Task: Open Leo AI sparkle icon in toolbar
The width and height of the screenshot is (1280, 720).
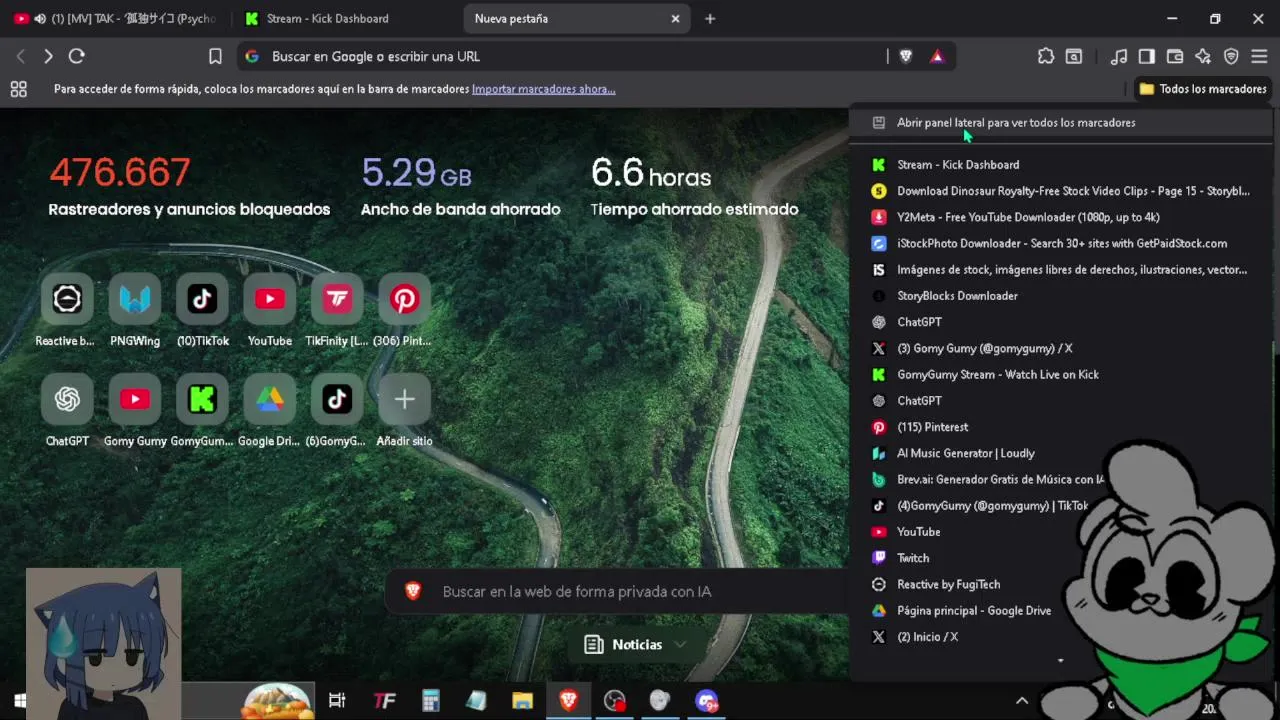Action: [1203, 56]
